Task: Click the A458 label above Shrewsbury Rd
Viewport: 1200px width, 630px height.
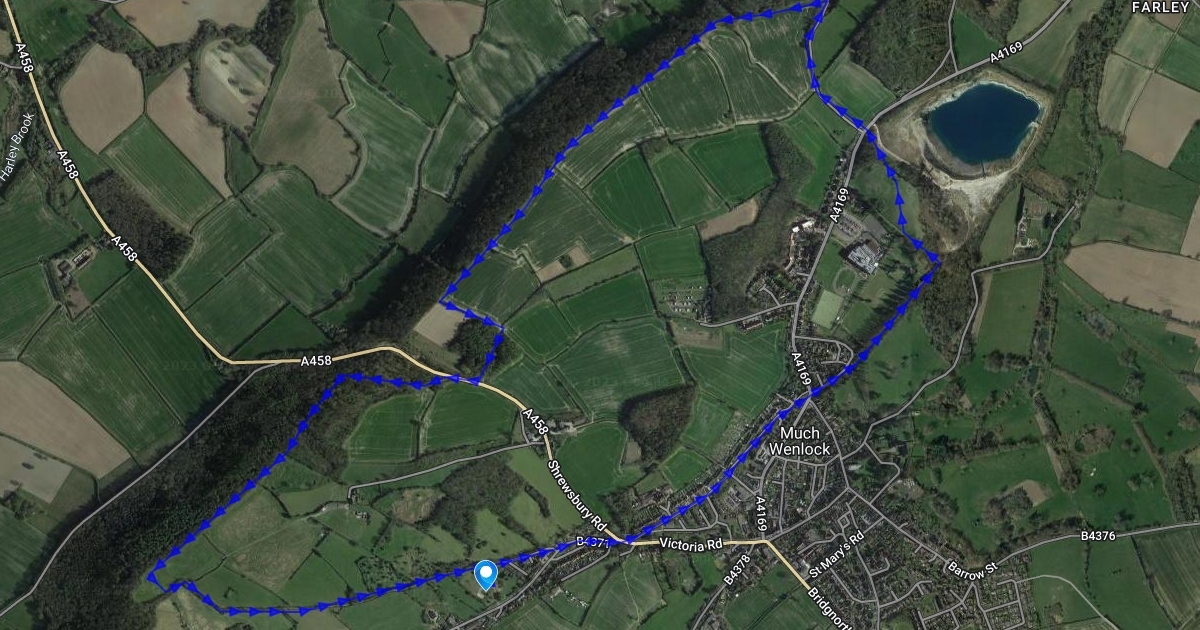Action: [x=536, y=424]
